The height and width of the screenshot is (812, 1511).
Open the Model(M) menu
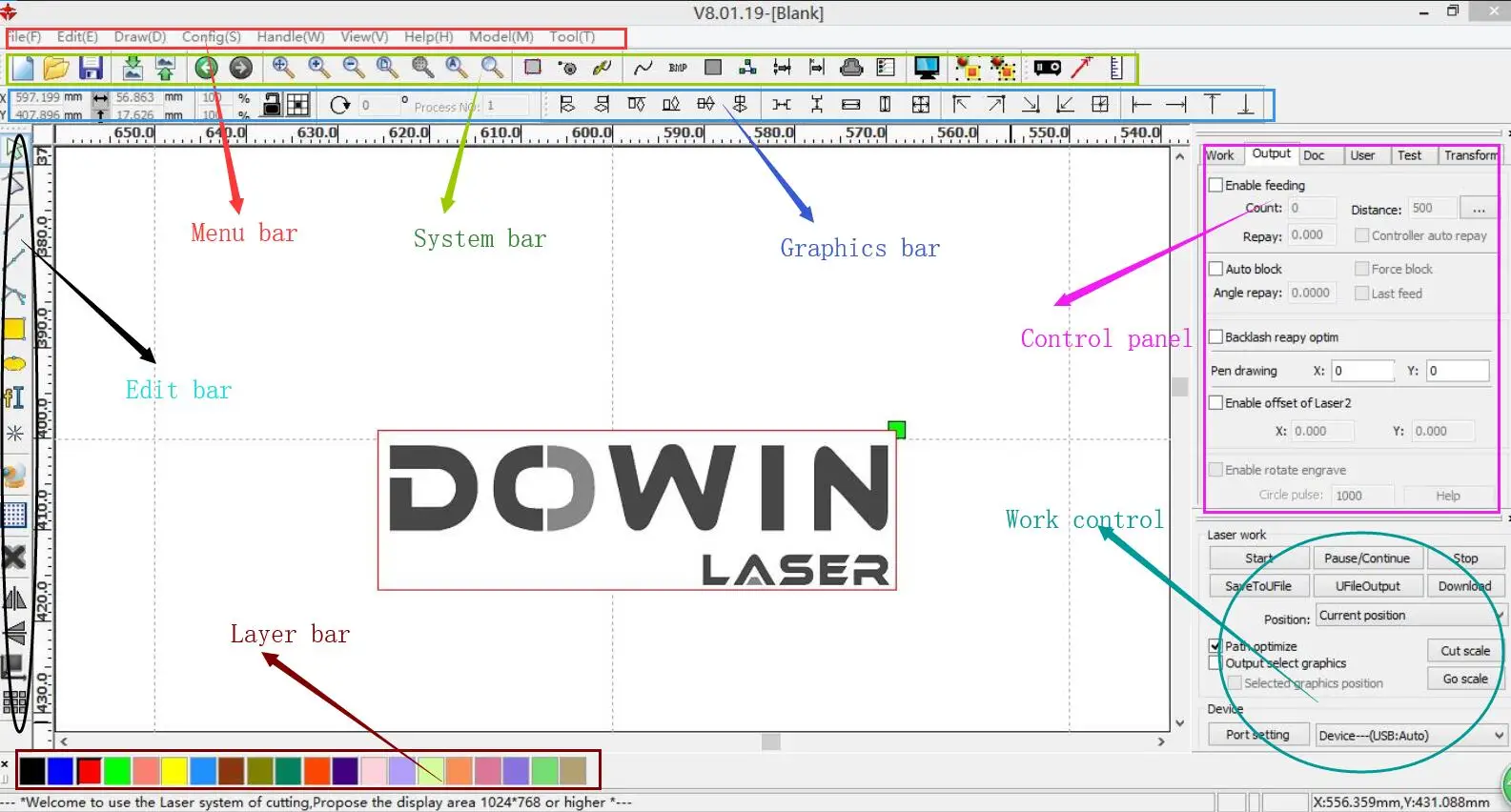[500, 37]
